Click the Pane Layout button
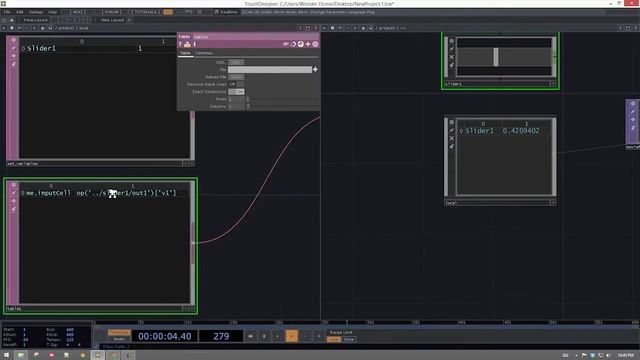 36,20
